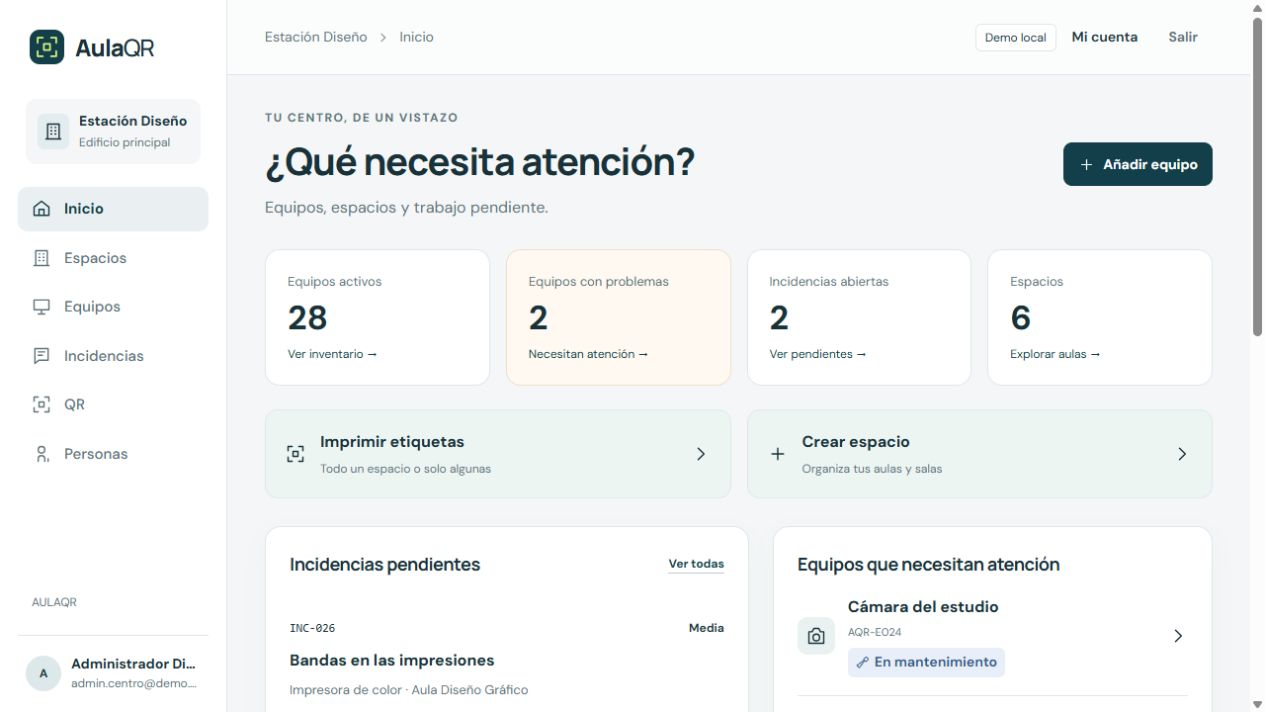This screenshot has width=1265, height=712.
Task: Click Estación Diseño in the breadcrumb
Action: pyautogui.click(x=316, y=37)
